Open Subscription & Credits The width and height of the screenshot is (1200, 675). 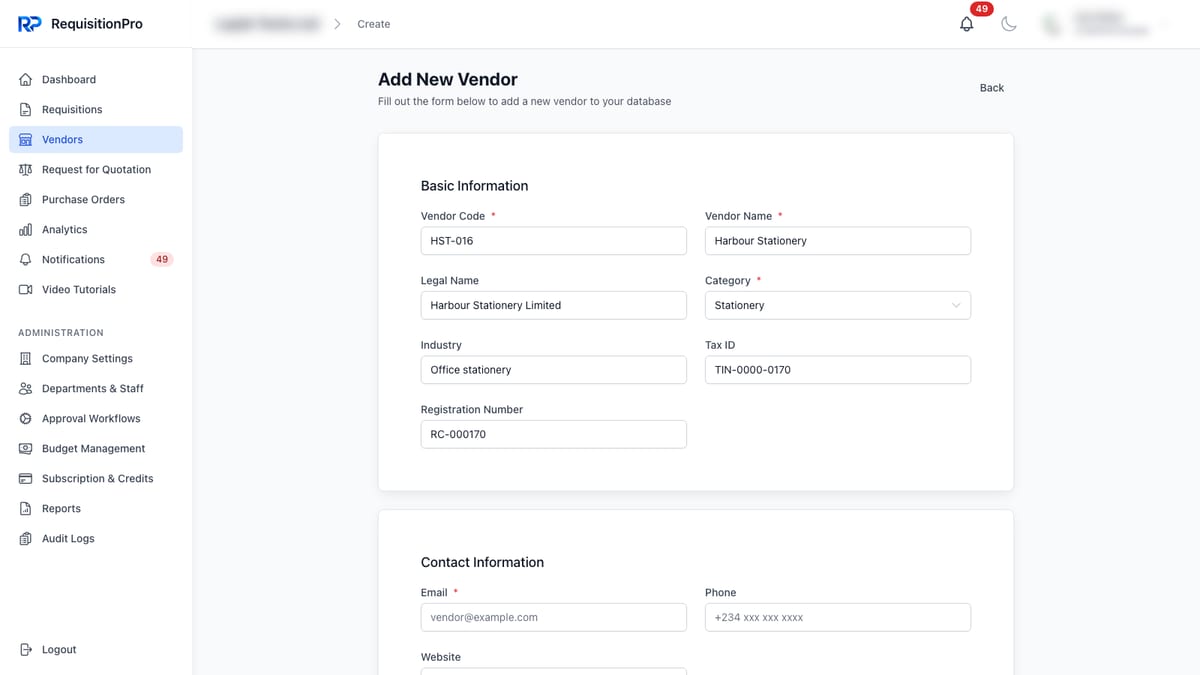96,479
